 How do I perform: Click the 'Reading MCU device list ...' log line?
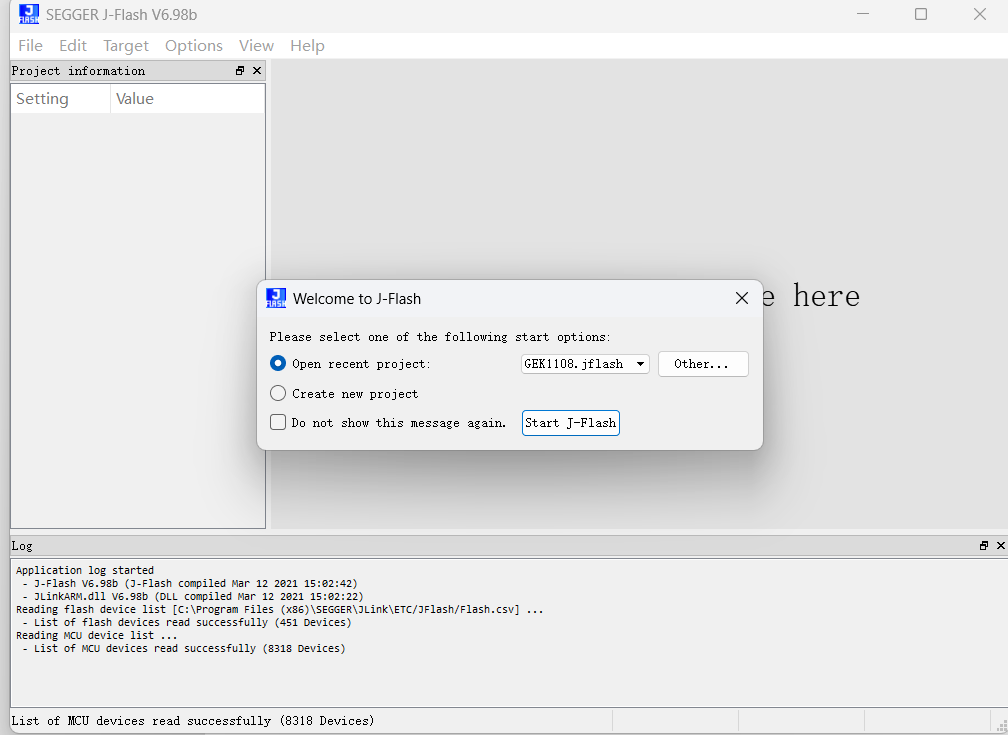(x=96, y=635)
